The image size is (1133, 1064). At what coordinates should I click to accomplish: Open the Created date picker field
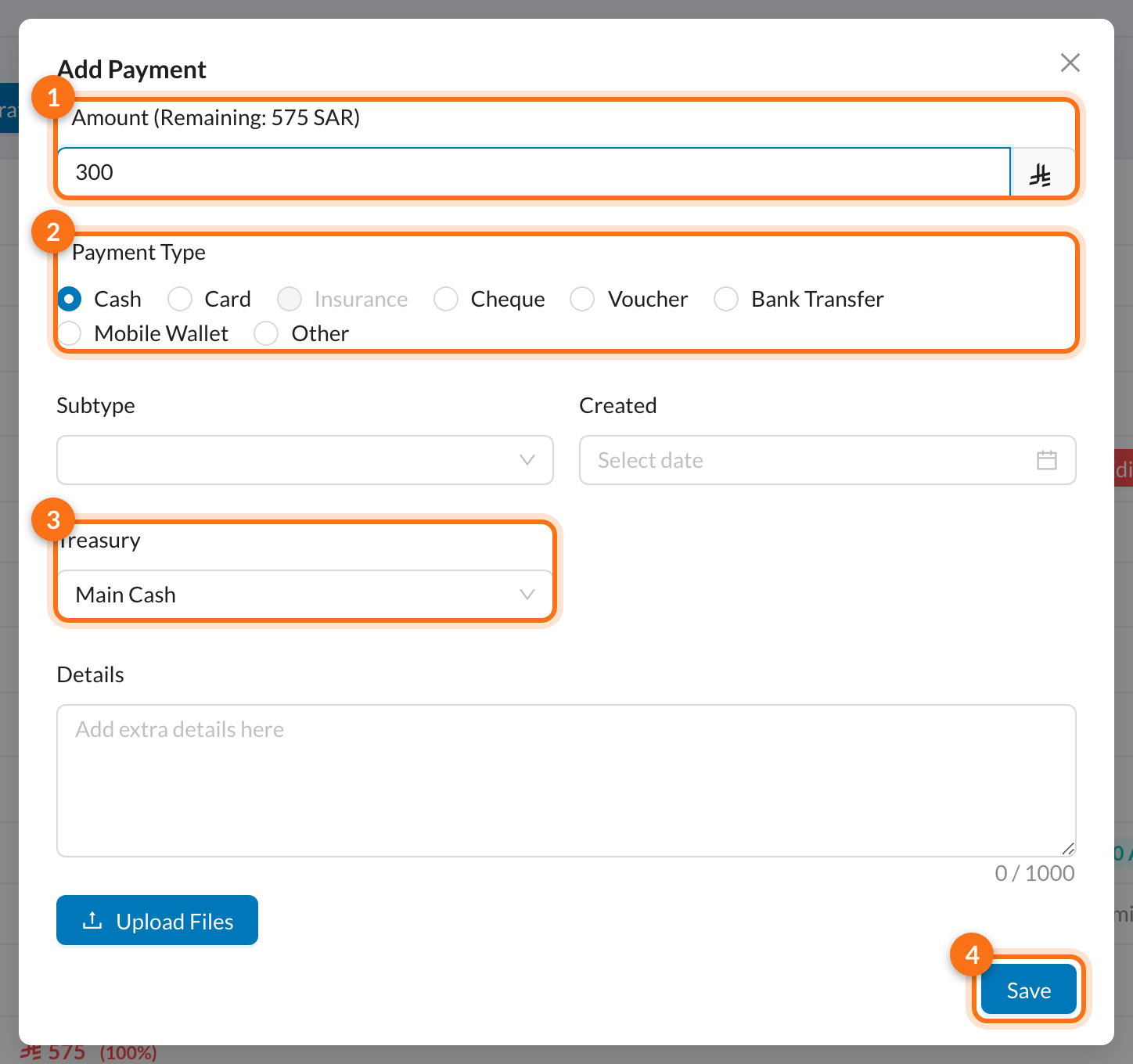(x=828, y=460)
